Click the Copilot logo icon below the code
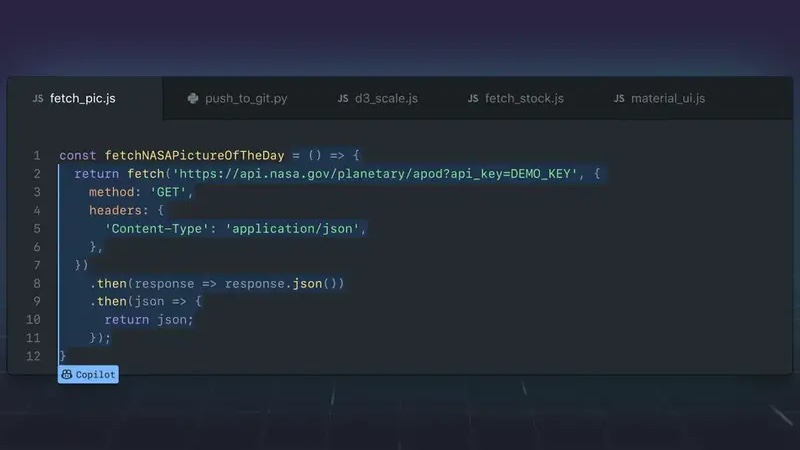Image resolution: width=800 pixels, height=450 pixels. point(67,375)
